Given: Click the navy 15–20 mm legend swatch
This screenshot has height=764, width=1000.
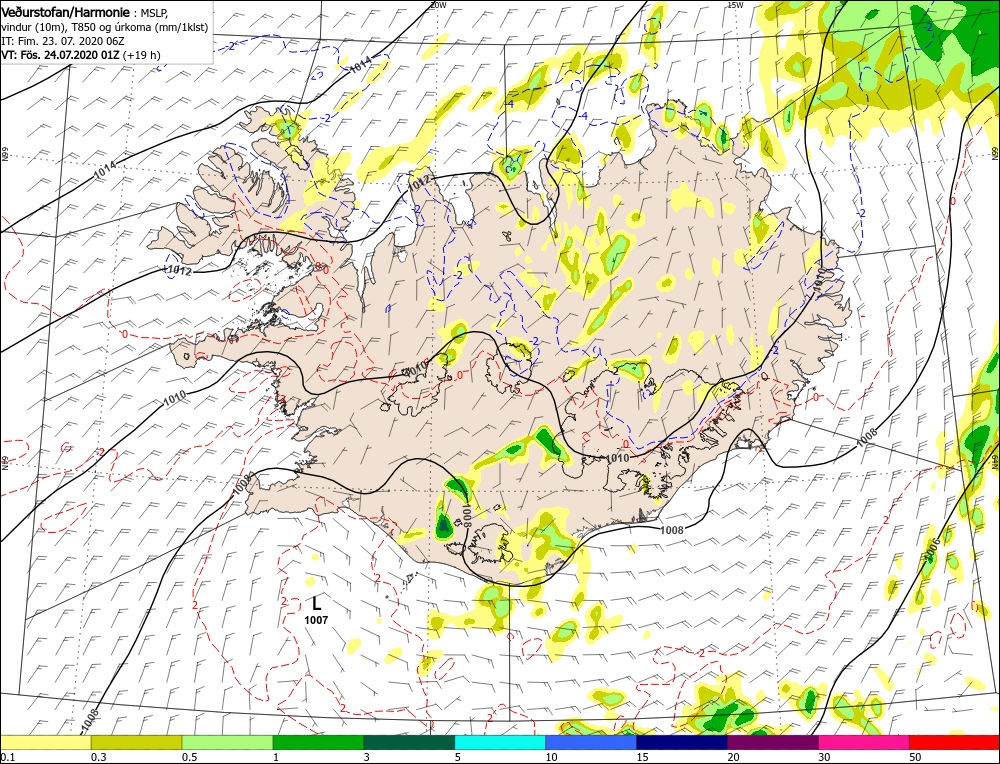Looking at the screenshot, I should pyautogui.click(x=682, y=742).
